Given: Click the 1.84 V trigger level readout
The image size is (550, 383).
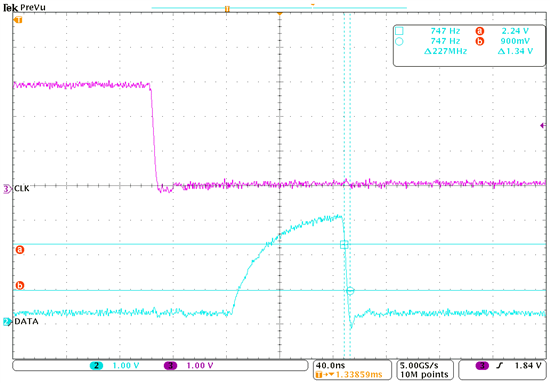Looking at the screenshot, I should pyautogui.click(x=528, y=366).
